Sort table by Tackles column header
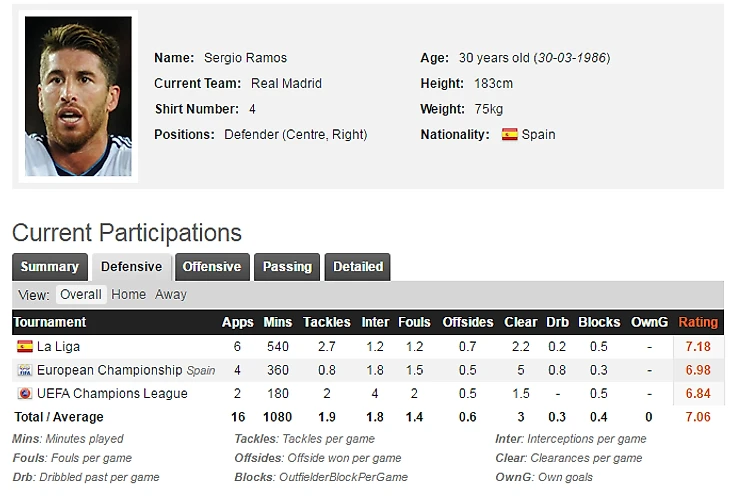Viewport: 730px width, 498px height. [x=327, y=322]
